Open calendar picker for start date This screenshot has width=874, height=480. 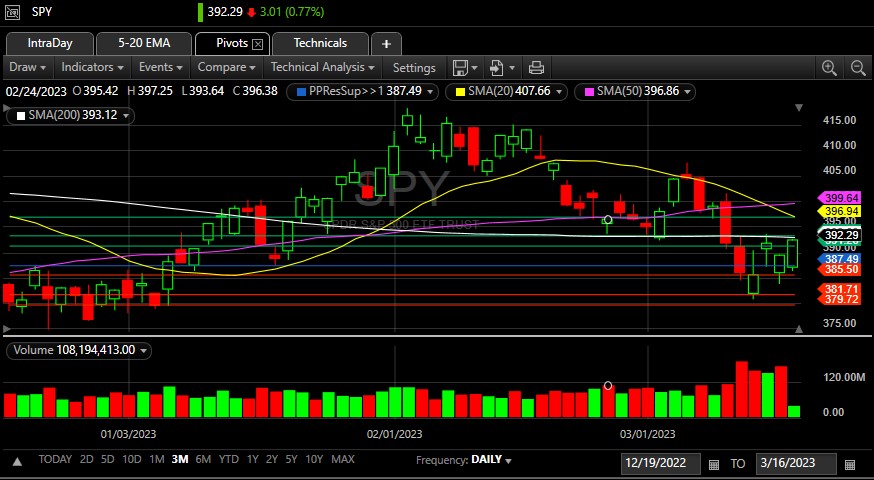(713, 464)
